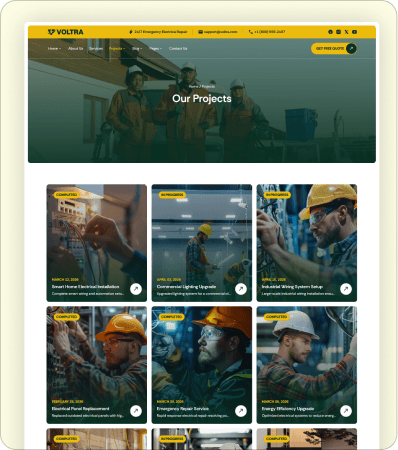Open Emergency Repair Service title

(183, 409)
